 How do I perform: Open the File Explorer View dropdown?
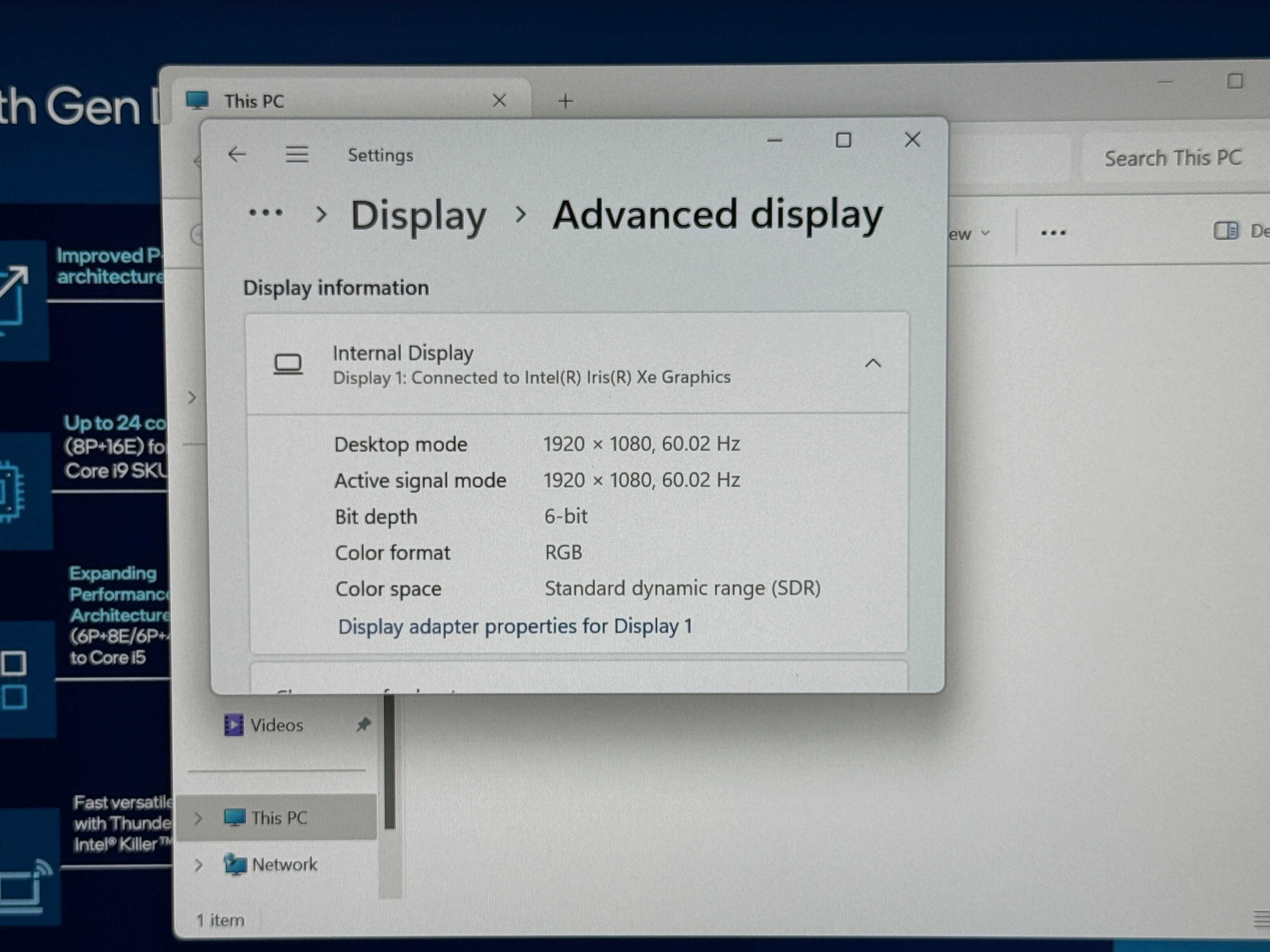(x=969, y=234)
